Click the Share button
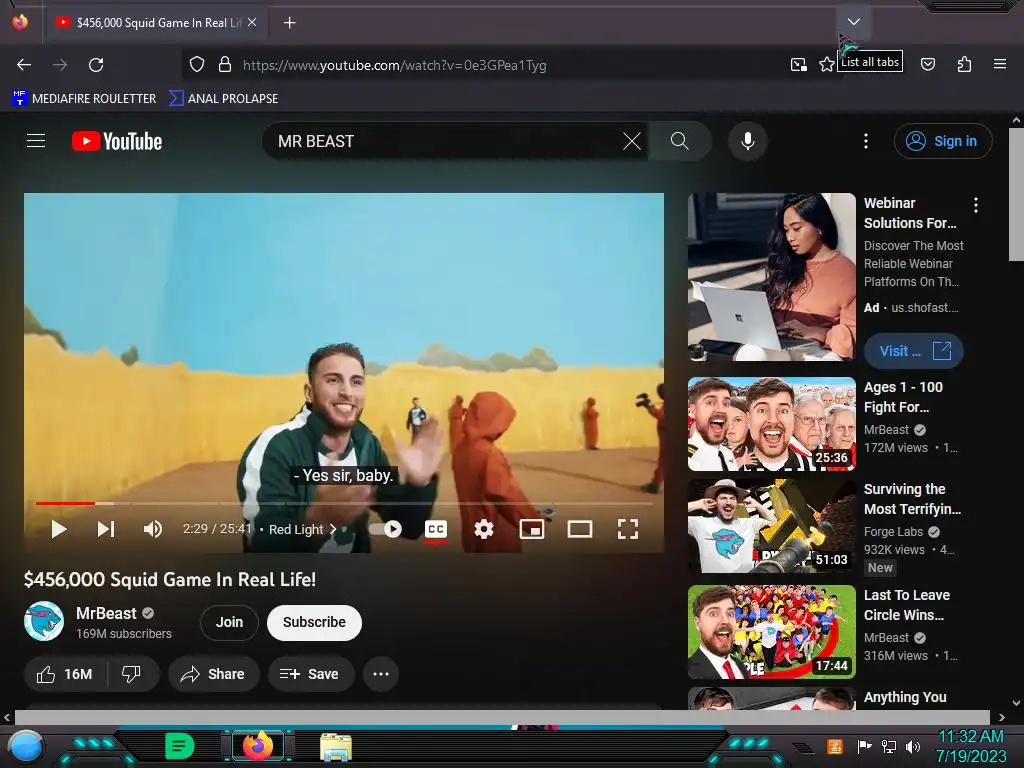Screen dimensions: 1024x768 click(214, 674)
